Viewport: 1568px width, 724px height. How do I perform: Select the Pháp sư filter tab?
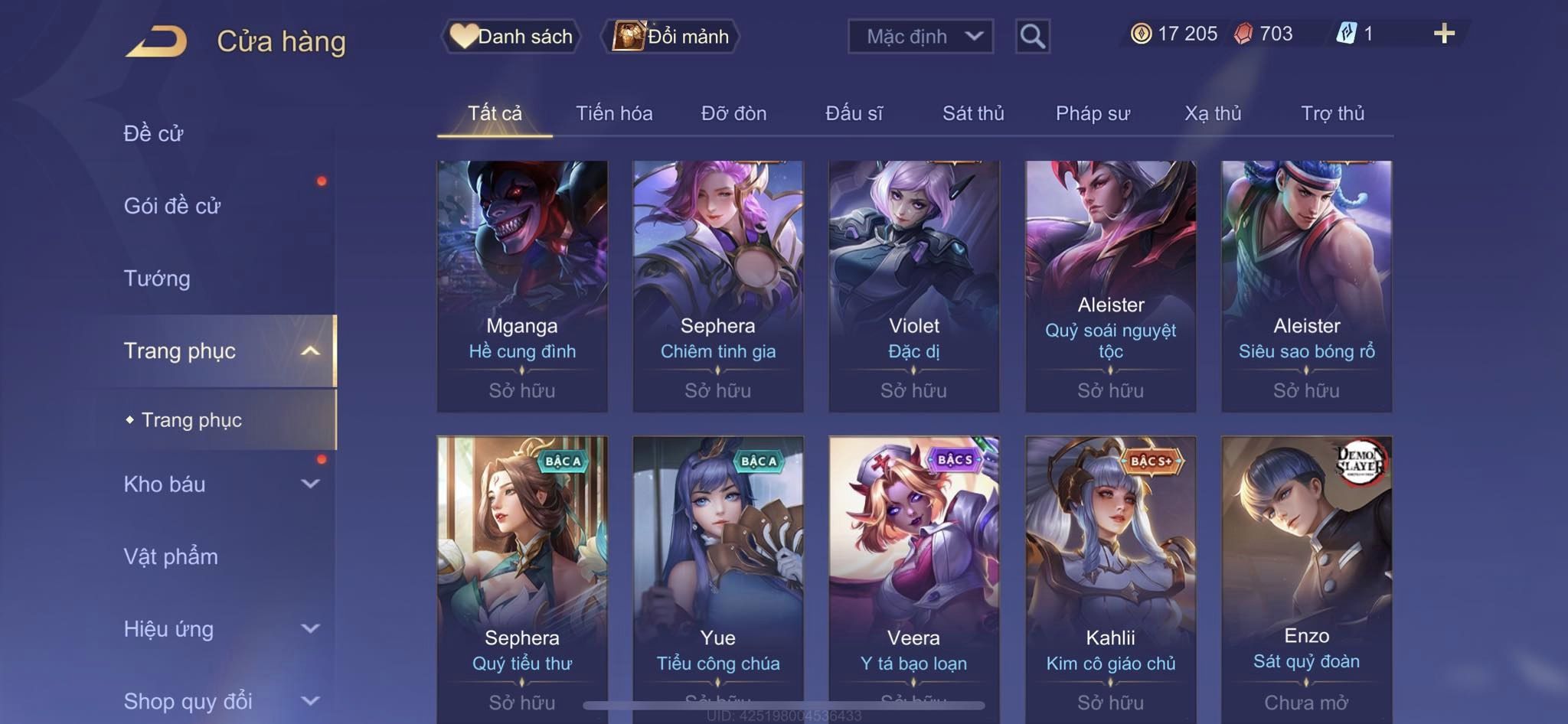tap(1093, 113)
